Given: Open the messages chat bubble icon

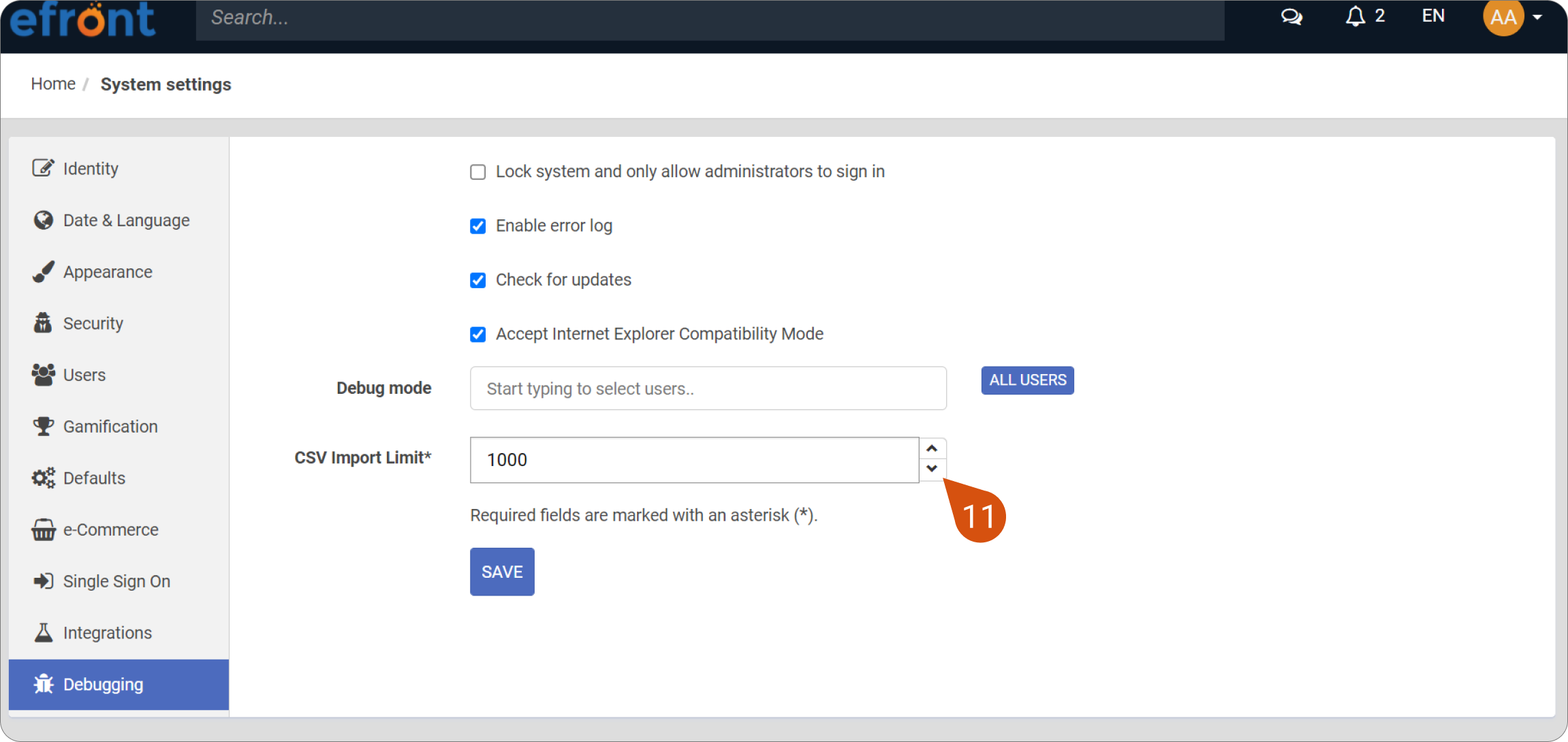Looking at the screenshot, I should tap(1291, 16).
